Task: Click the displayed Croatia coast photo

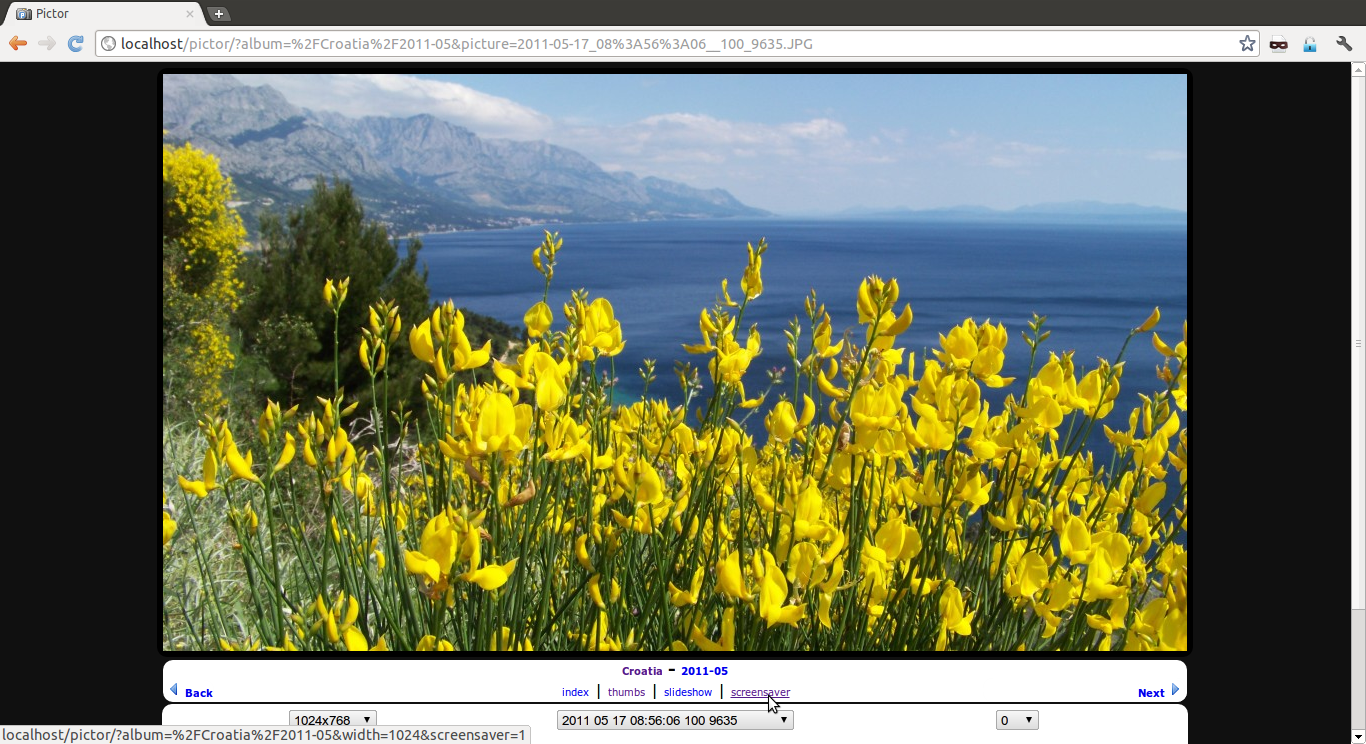Action: tap(675, 362)
